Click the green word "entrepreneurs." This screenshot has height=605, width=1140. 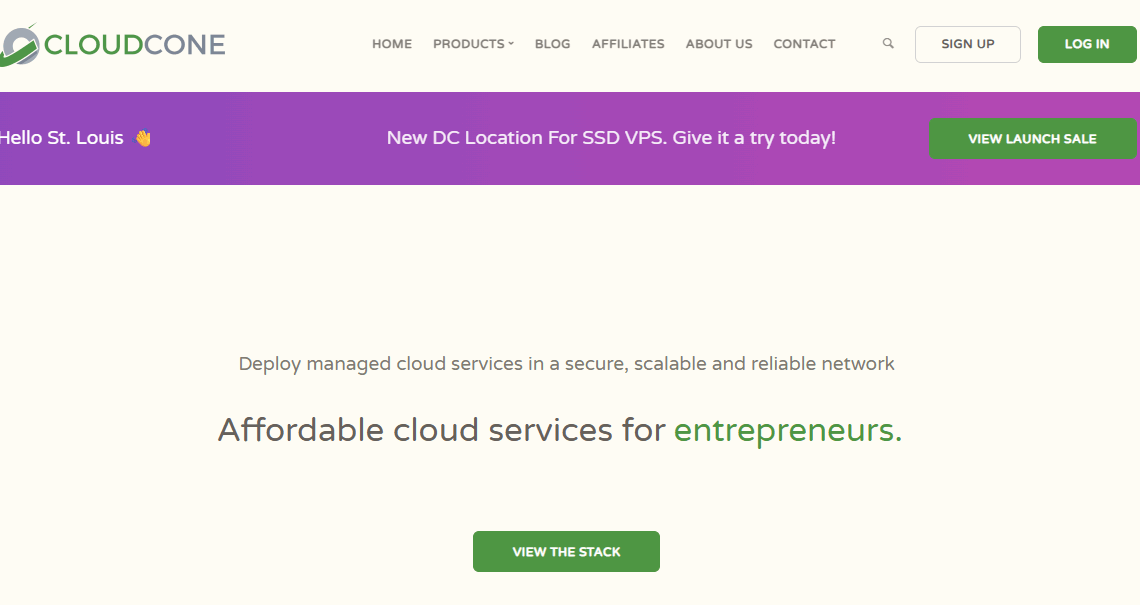pyautogui.click(x=788, y=430)
